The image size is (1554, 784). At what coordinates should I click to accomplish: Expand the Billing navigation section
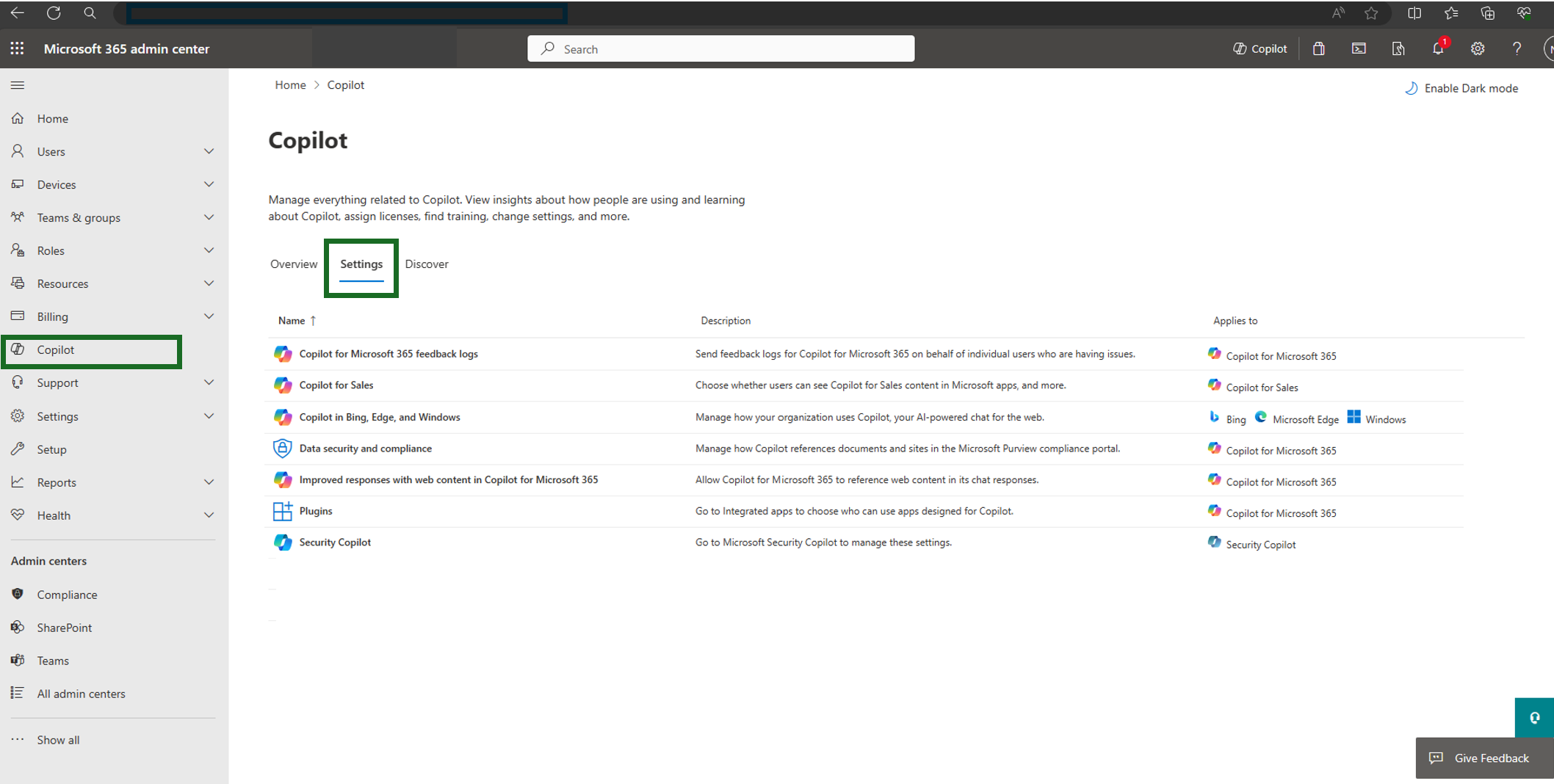(209, 316)
